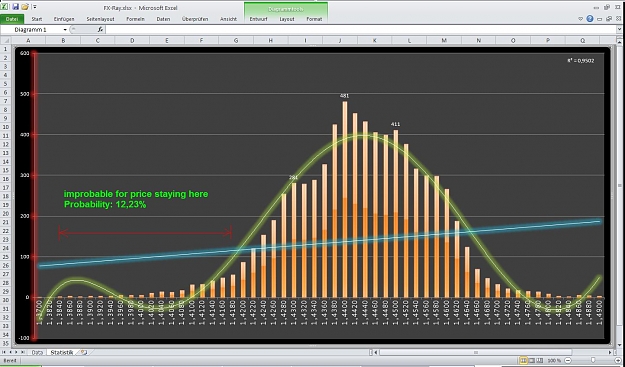Click the 481 data label above tallest bar

point(344,96)
